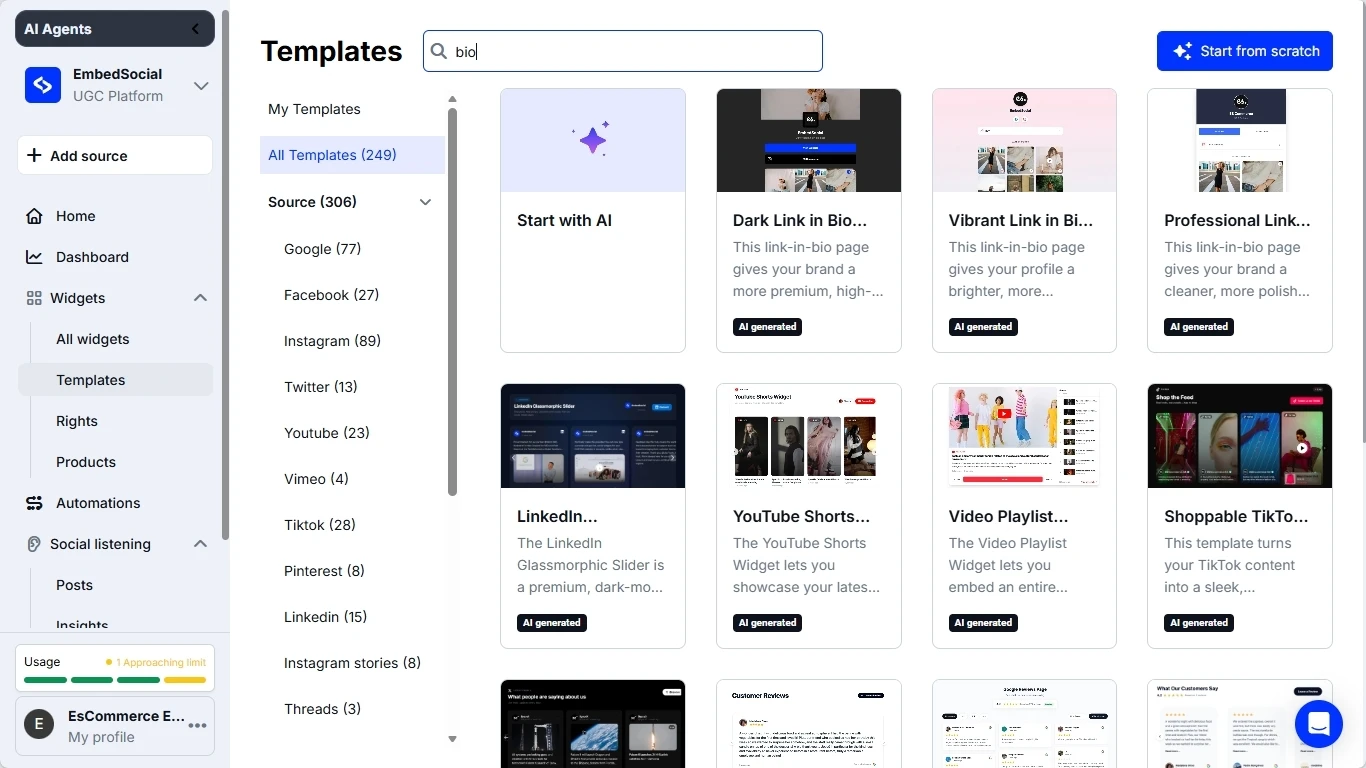Click the Automations icon

(x=34, y=503)
